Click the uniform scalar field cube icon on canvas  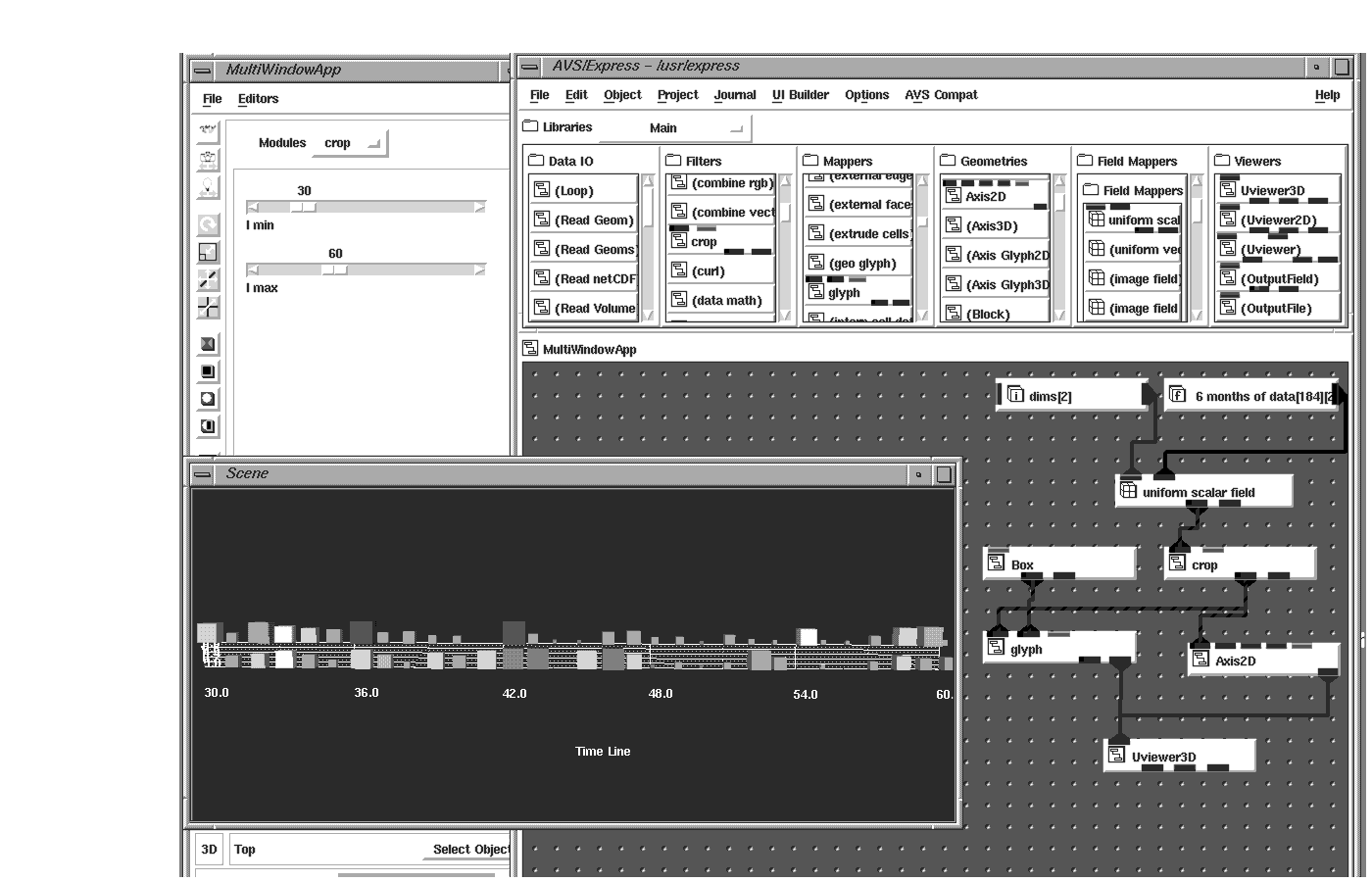(1128, 491)
